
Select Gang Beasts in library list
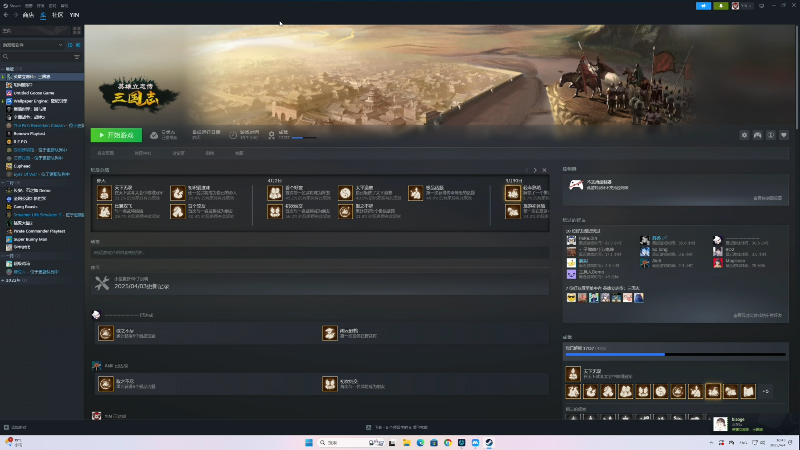26,207
